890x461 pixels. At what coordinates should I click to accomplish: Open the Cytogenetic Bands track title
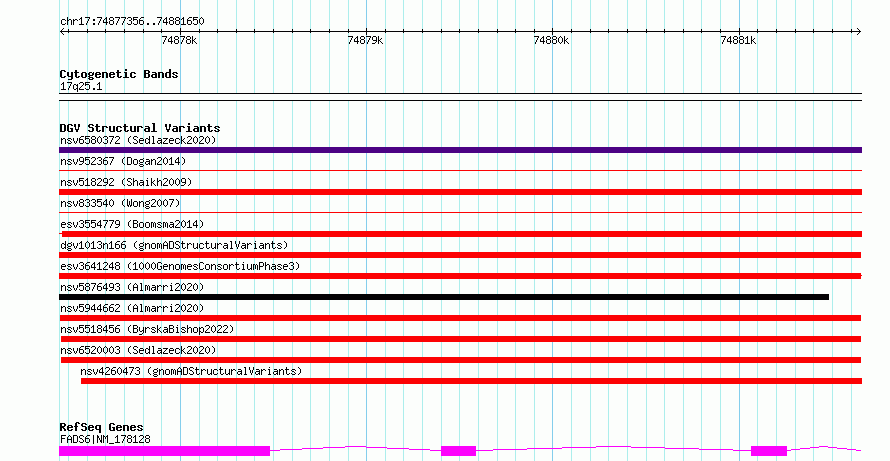pyautogui.click(x=119, y=74)
